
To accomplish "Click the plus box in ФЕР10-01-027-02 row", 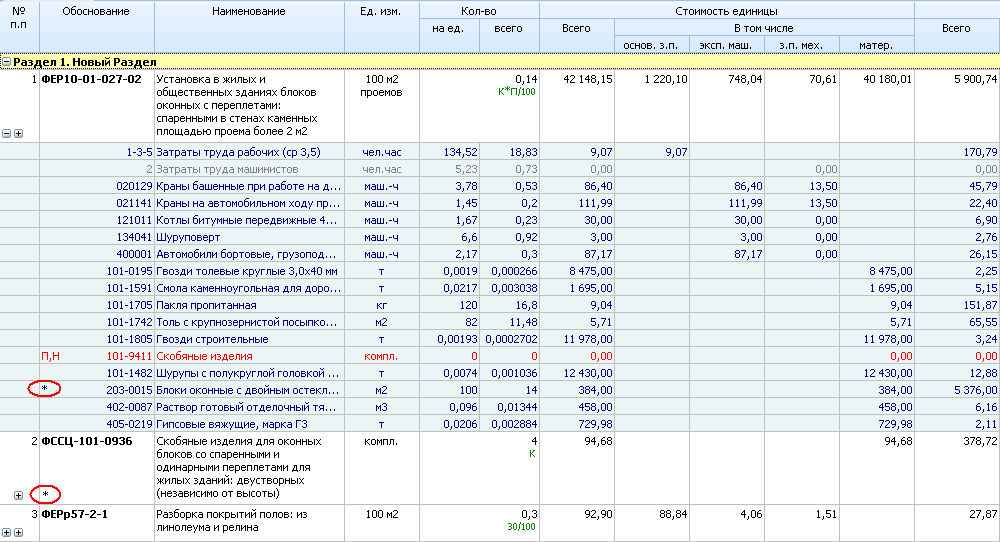I will point(18,134).
